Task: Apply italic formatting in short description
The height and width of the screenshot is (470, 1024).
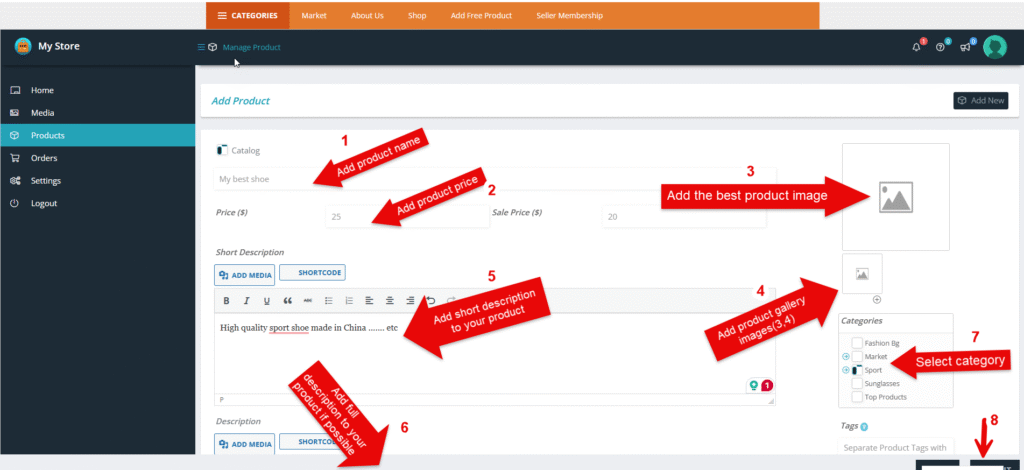Action: pos(246,300)
